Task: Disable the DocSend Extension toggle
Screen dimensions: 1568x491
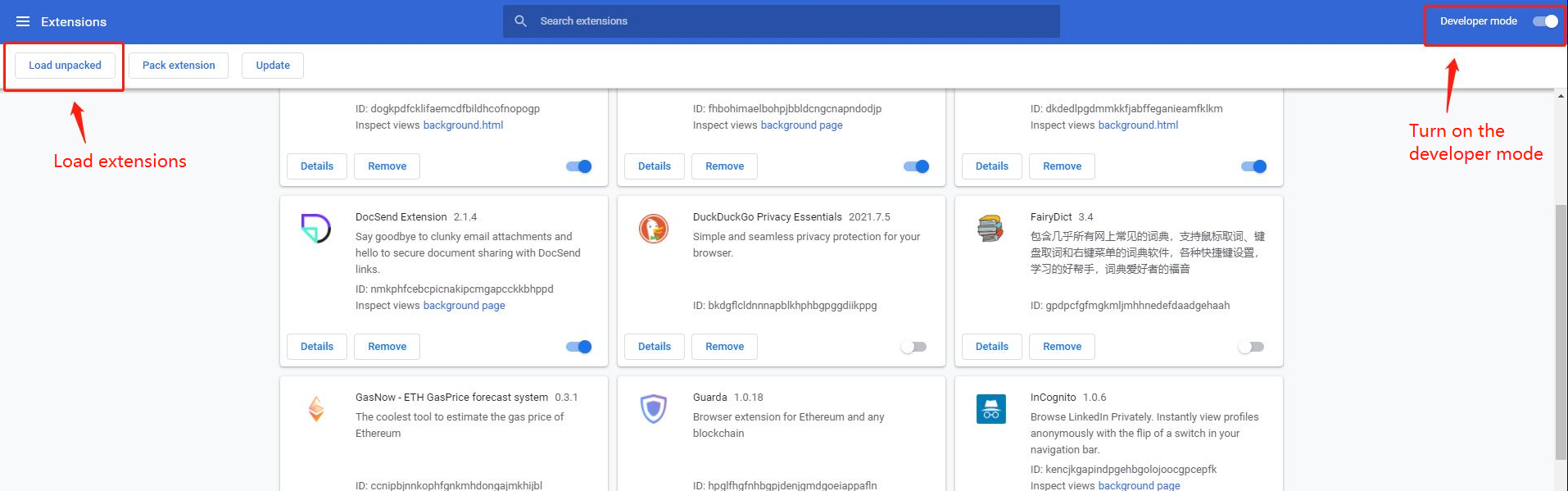Action: [579, 347]
